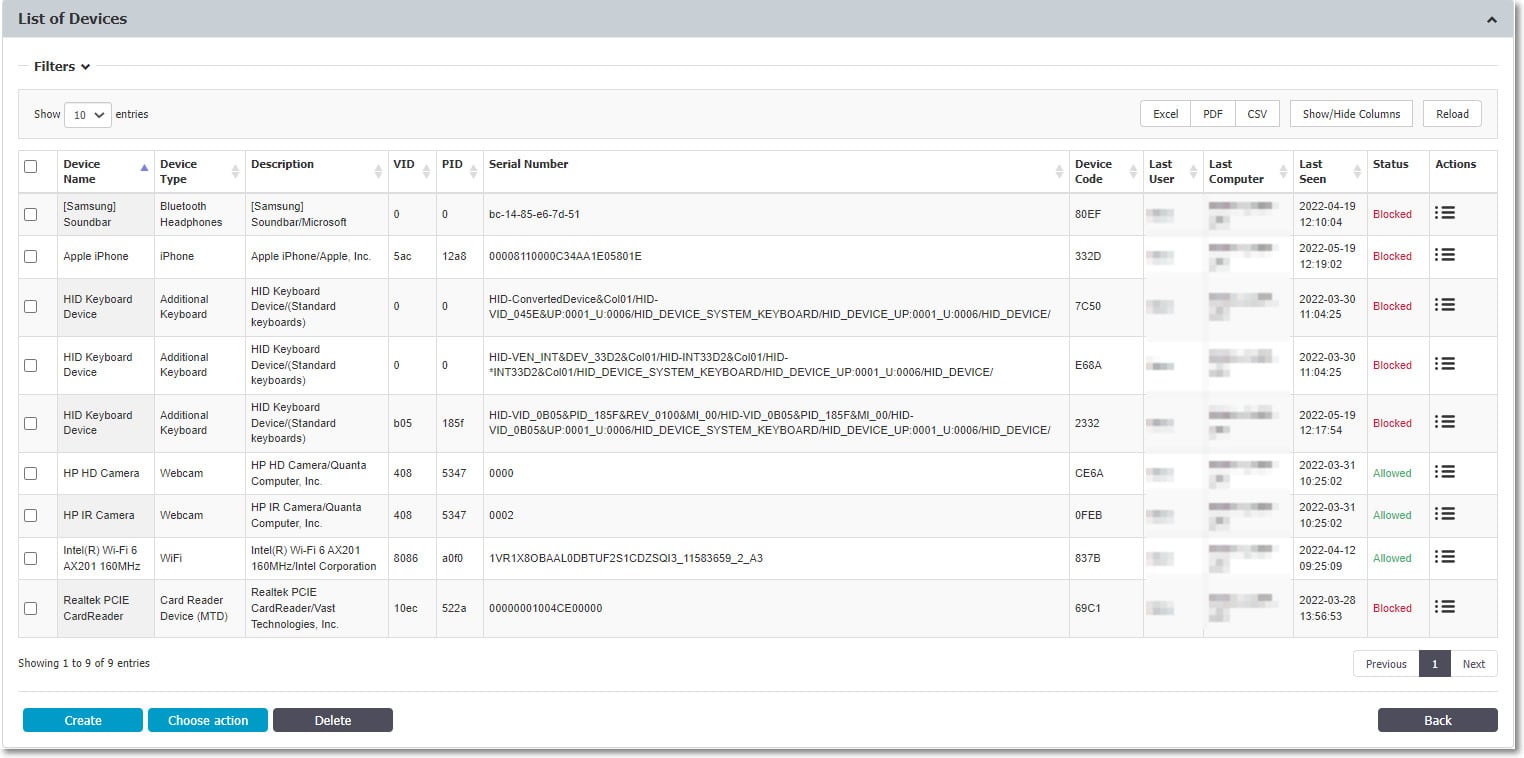Open actions menu for device code 7C50
This screenshot has width=1524, height=758.
click(x=1444, y=305)
